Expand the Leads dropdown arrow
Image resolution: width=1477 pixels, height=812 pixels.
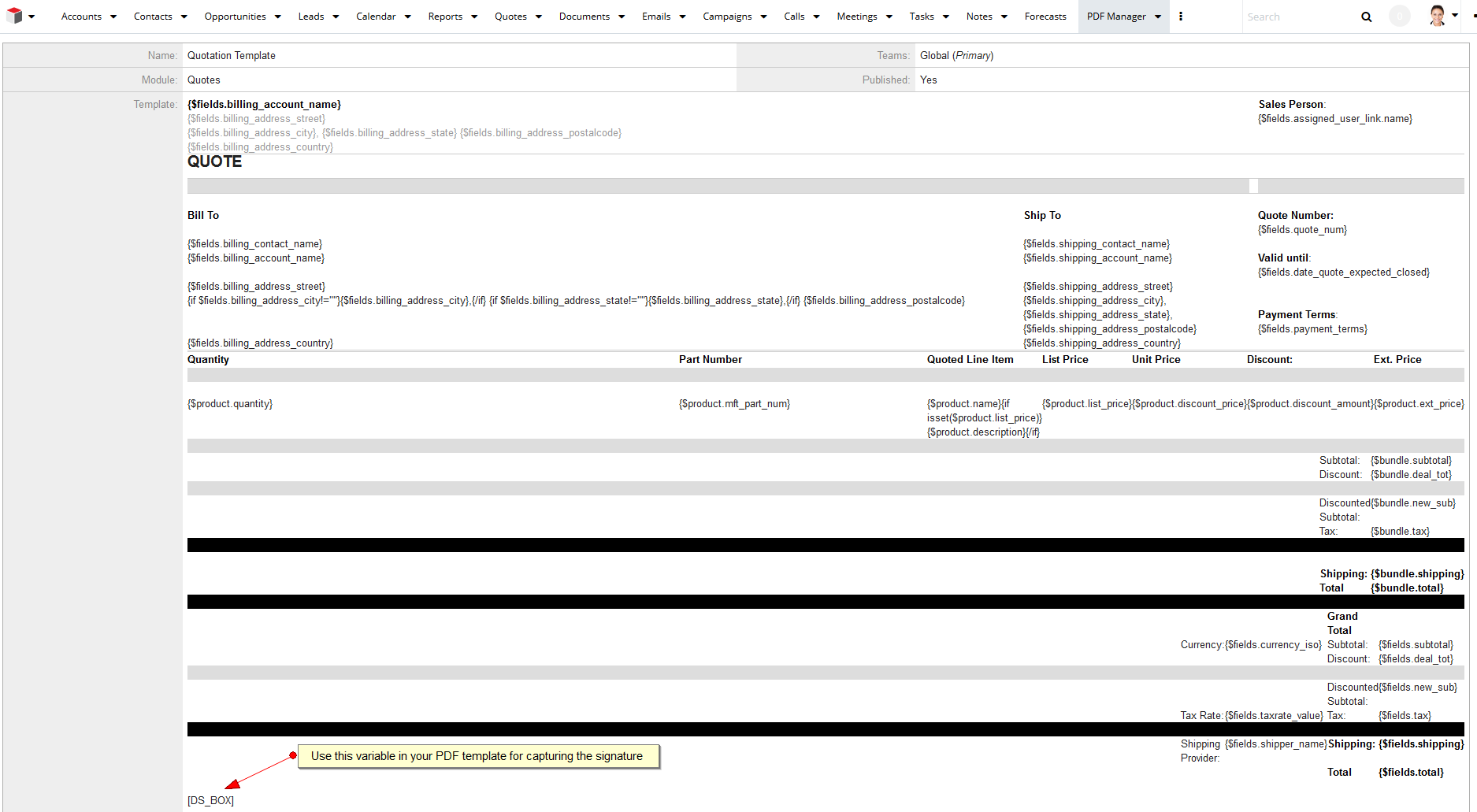tap(336, 17)
